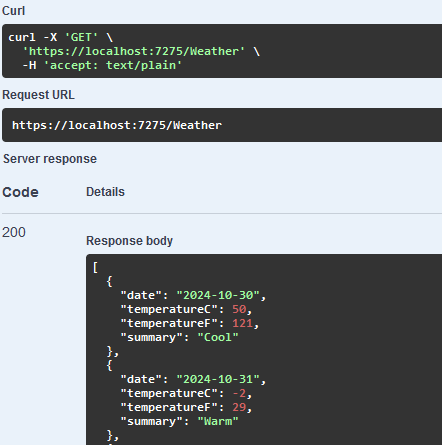This screenshot has width=442, height=445.
Task: Click the curl -X 'GET' command line
Action: (x=61, y=37)
